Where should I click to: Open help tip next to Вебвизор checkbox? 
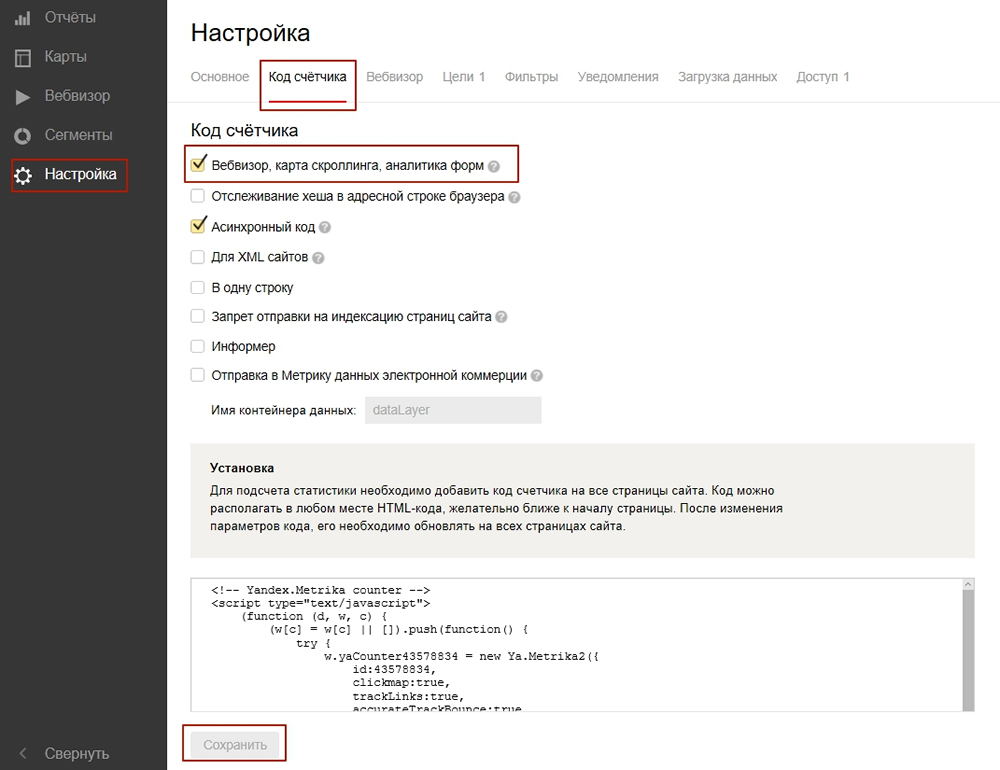coord(493,164)
